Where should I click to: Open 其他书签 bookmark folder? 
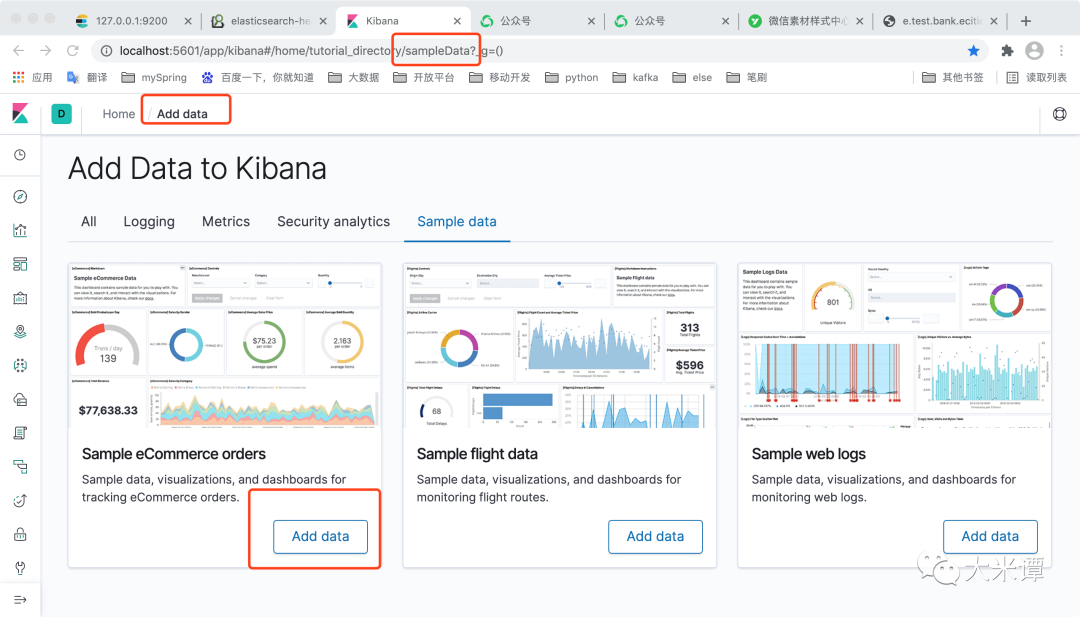coord(953,77)
